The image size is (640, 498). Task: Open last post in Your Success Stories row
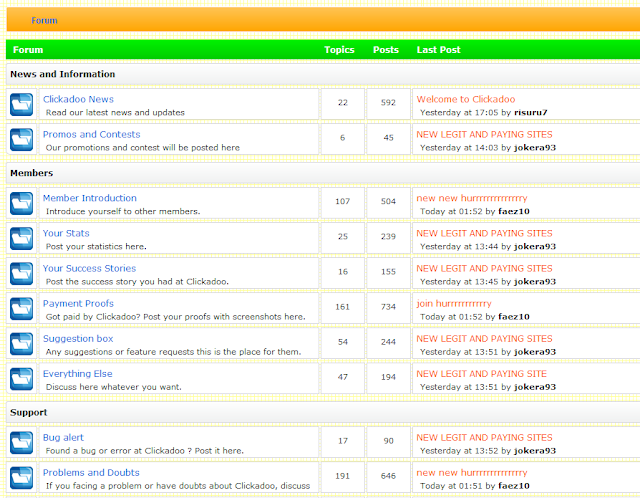(484, 268)
